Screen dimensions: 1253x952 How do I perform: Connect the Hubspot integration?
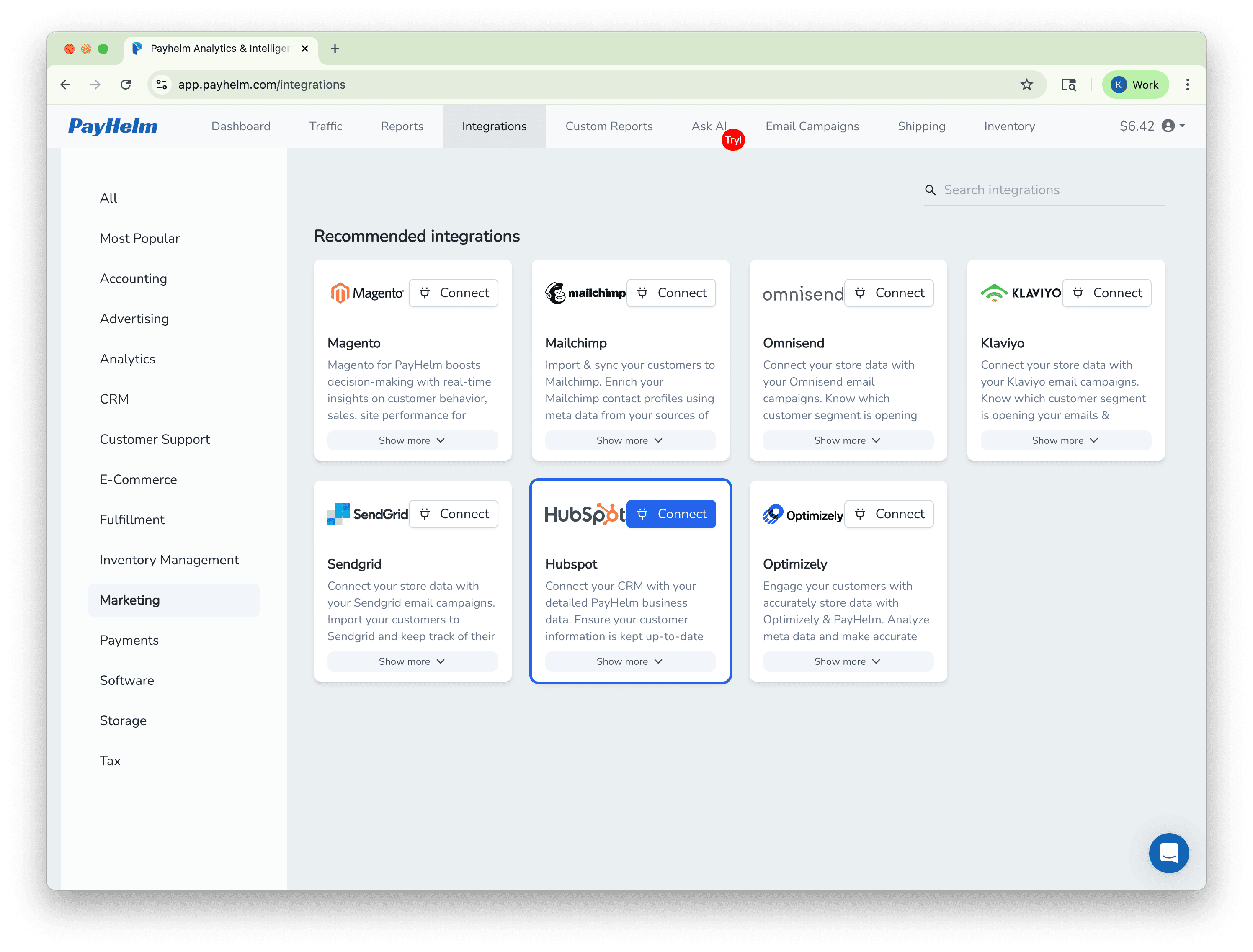[671, 513]
